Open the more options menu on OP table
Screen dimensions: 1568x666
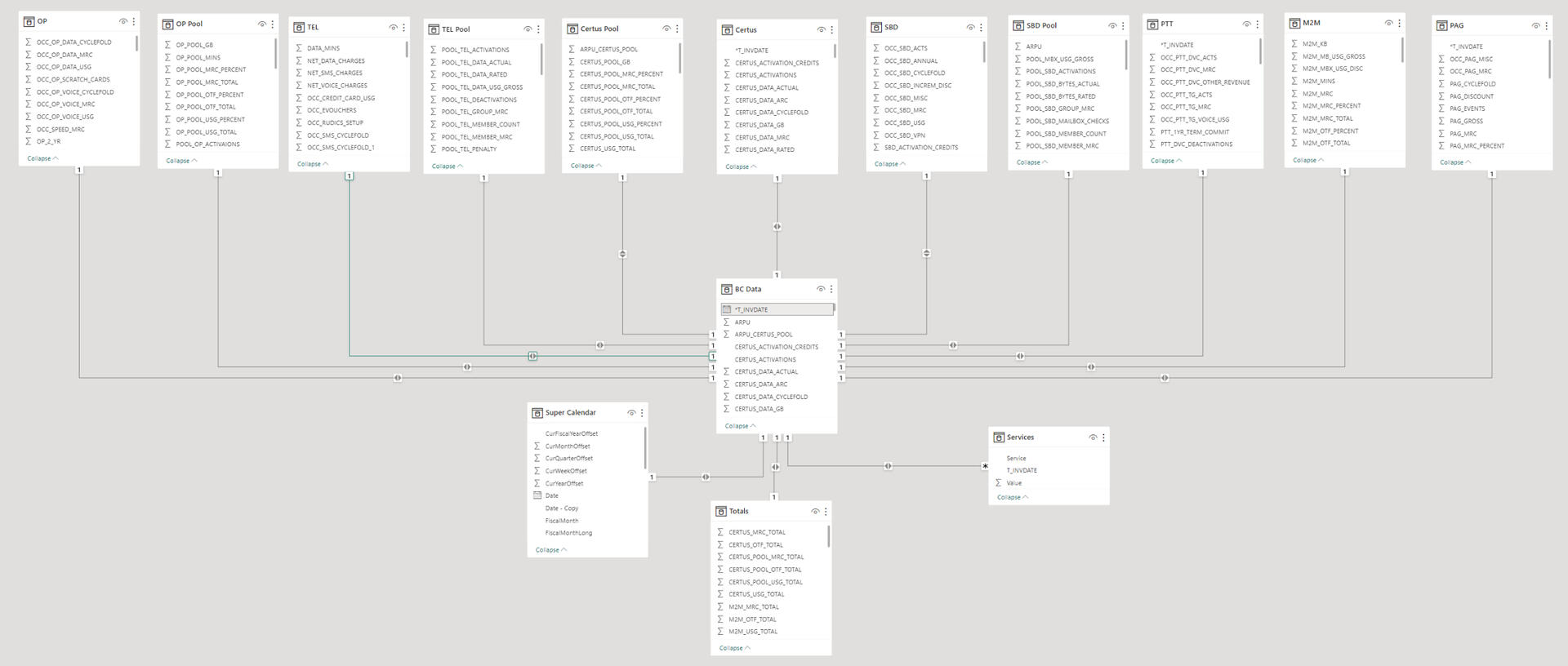[x=134, y=22]
